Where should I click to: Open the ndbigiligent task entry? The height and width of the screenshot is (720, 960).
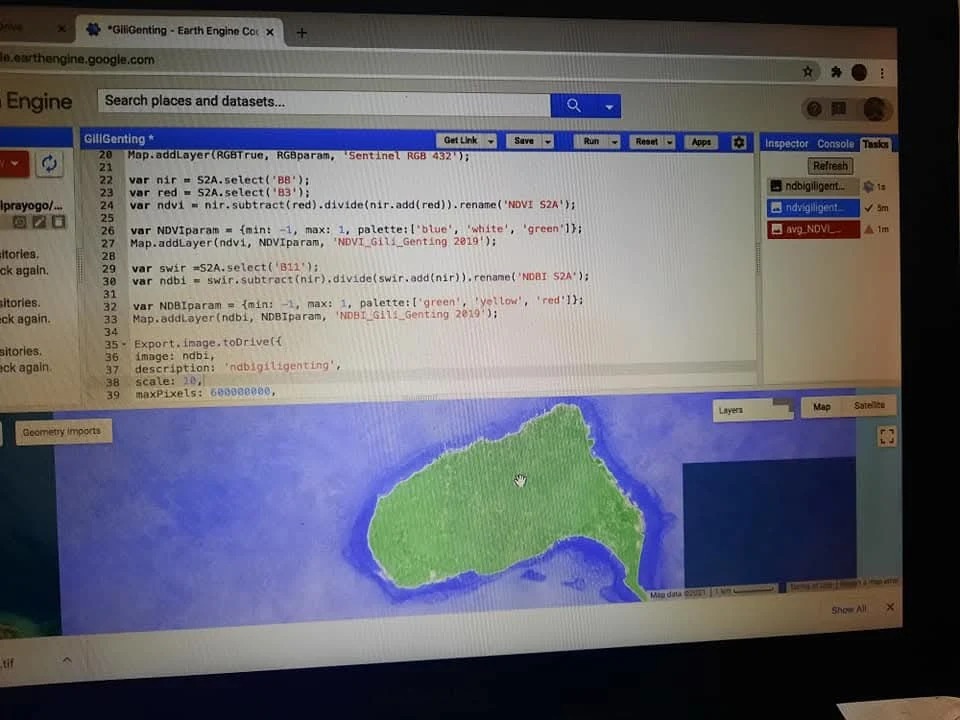813,186
